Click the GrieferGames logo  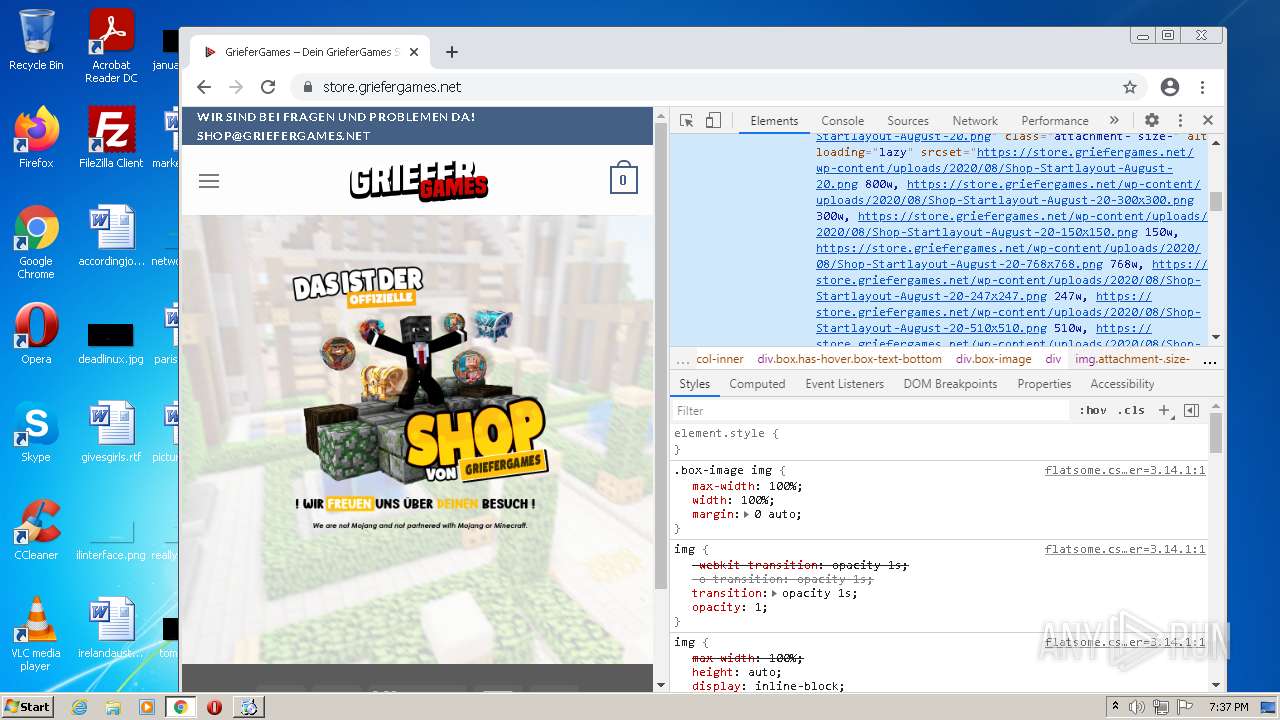click(419, 181)
